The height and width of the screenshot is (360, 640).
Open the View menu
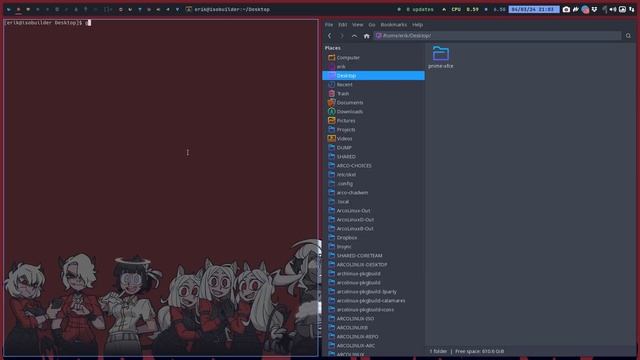pos(358,25)
